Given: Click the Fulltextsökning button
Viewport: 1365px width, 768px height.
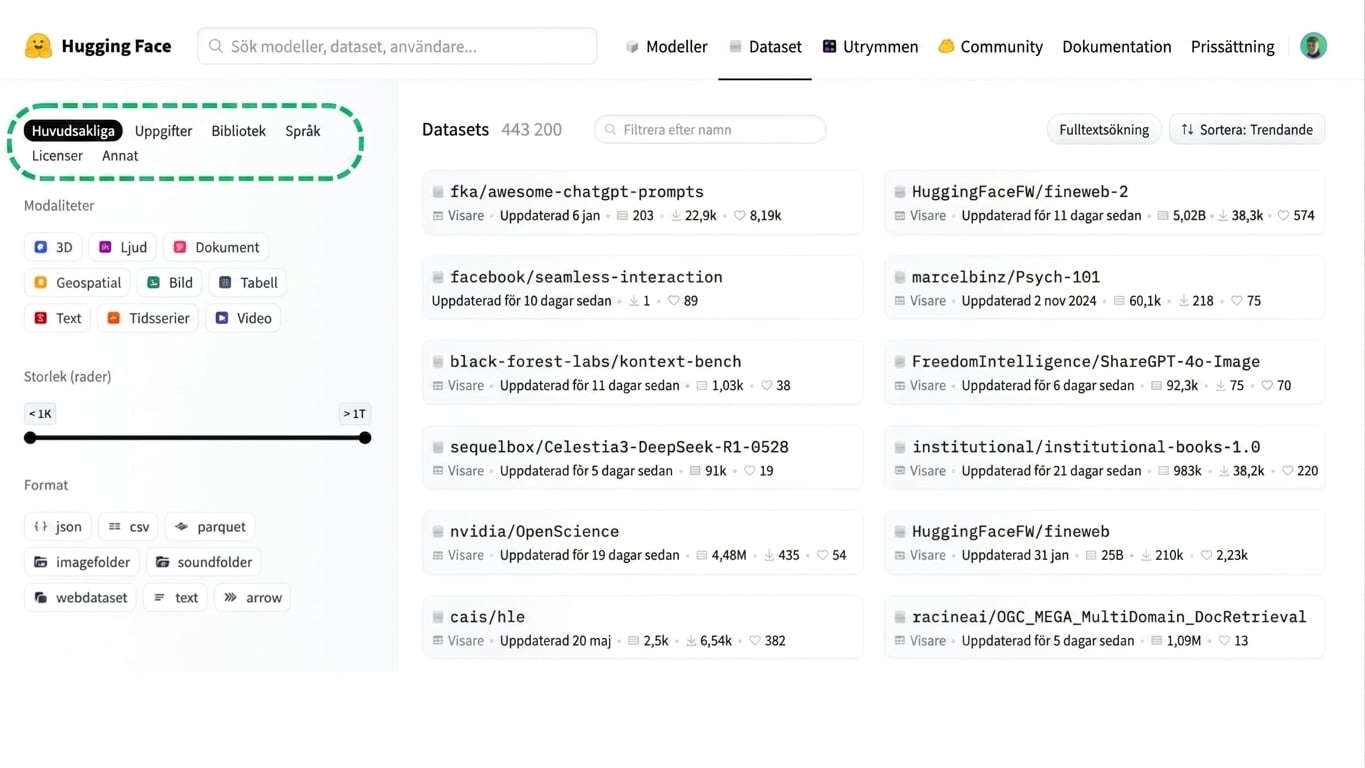Looking at the screenshot, I should [x=1104, y=129].
